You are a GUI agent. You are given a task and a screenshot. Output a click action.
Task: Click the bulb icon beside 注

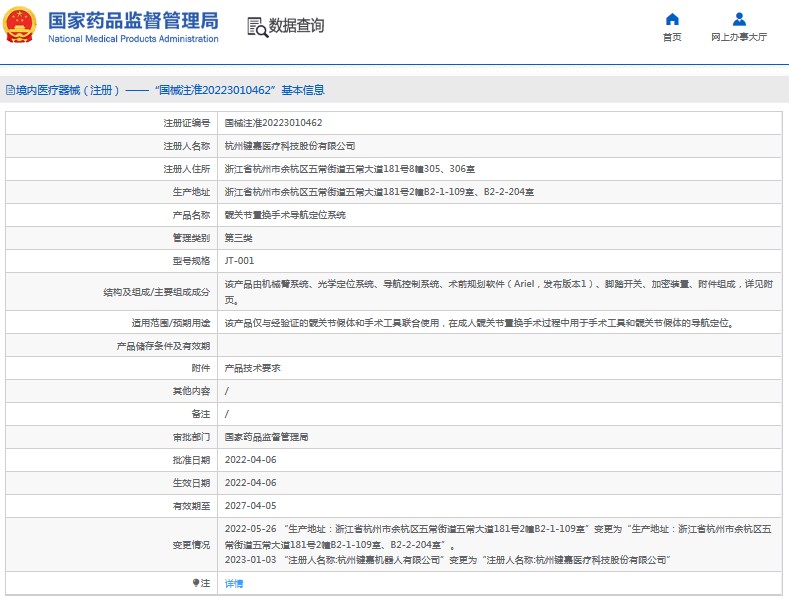[x=195, y=582]
